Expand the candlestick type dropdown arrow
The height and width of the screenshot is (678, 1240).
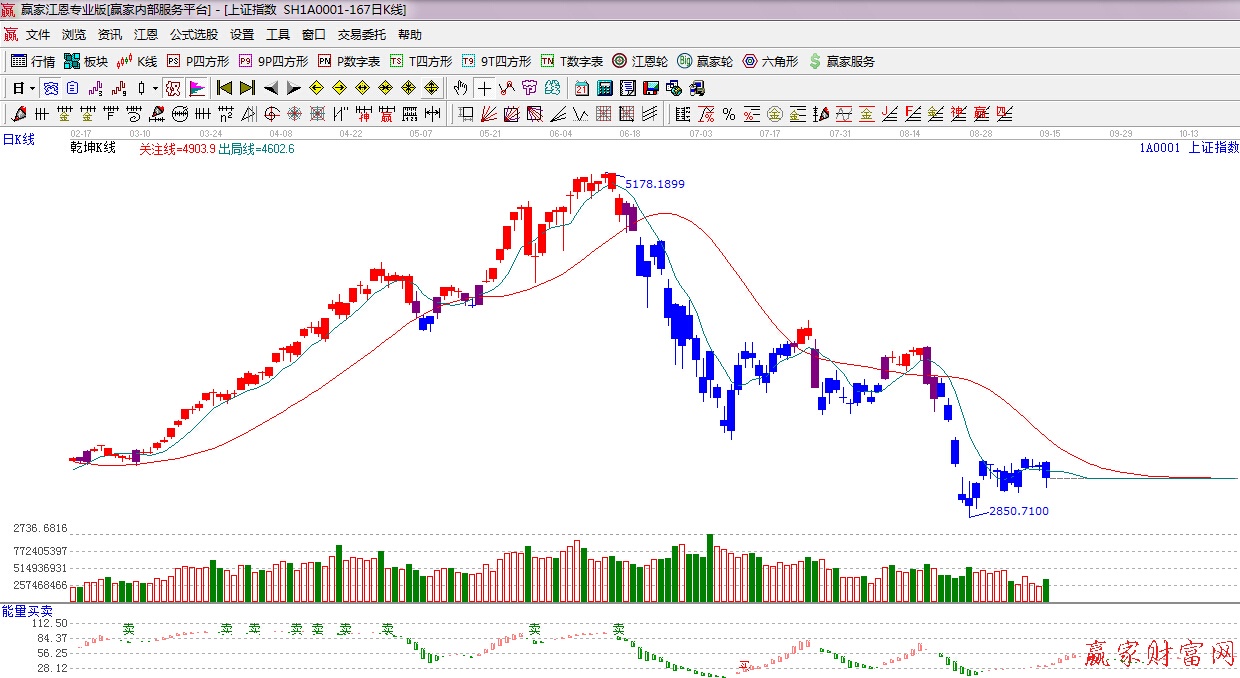coord(155,88)
